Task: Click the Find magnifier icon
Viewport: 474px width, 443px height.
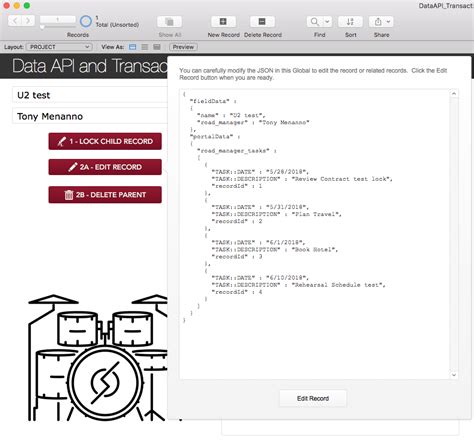Action: pos(314,22)
